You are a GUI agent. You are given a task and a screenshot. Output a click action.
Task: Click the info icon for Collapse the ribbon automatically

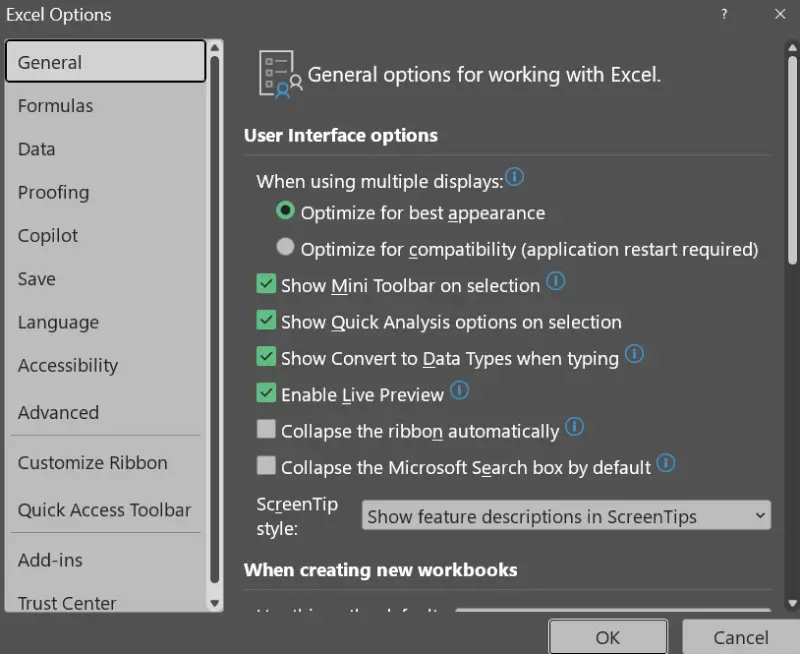575,427
